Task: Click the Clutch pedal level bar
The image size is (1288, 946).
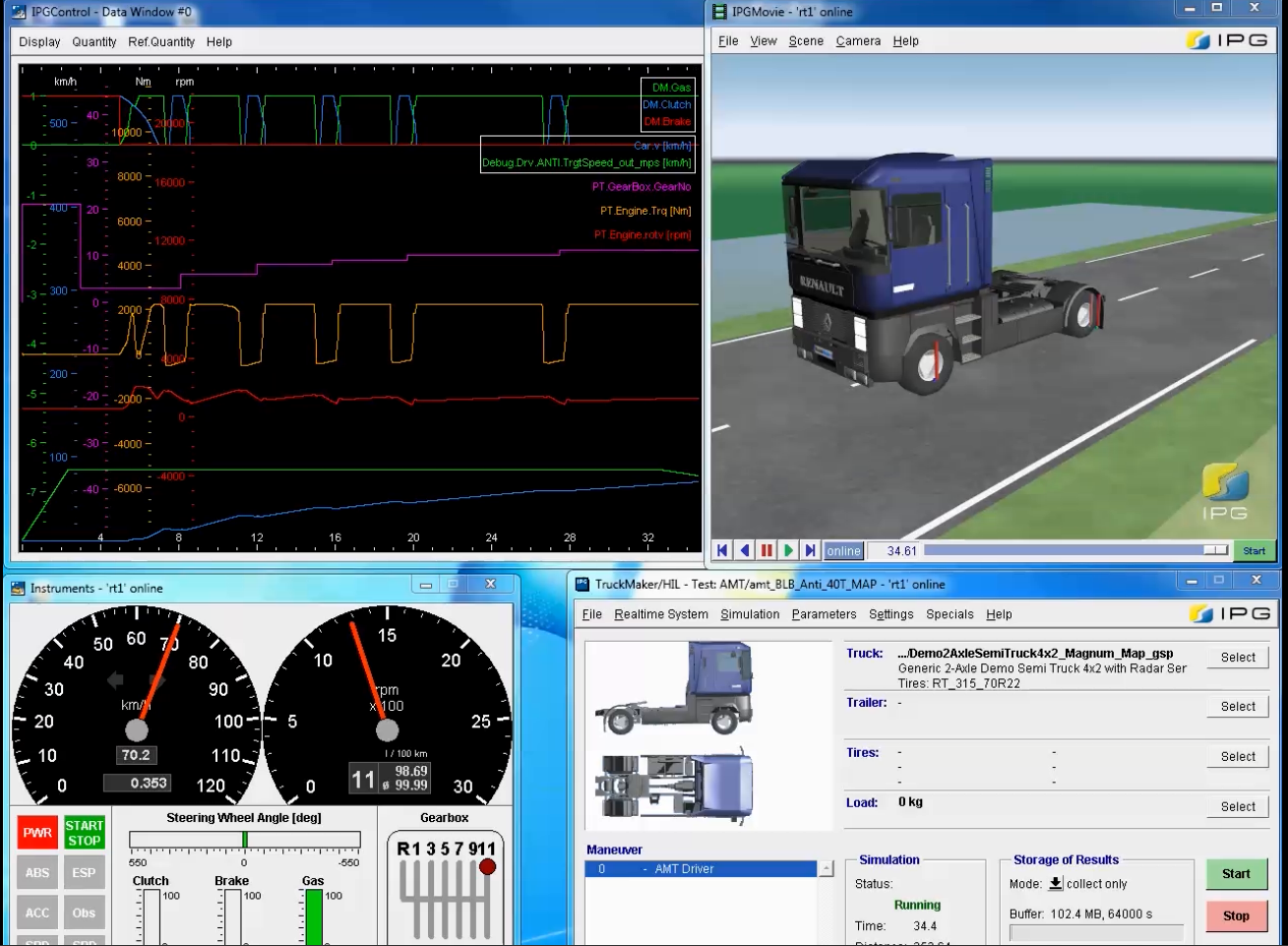Action: pyautogui.click(x=152, y=916)
